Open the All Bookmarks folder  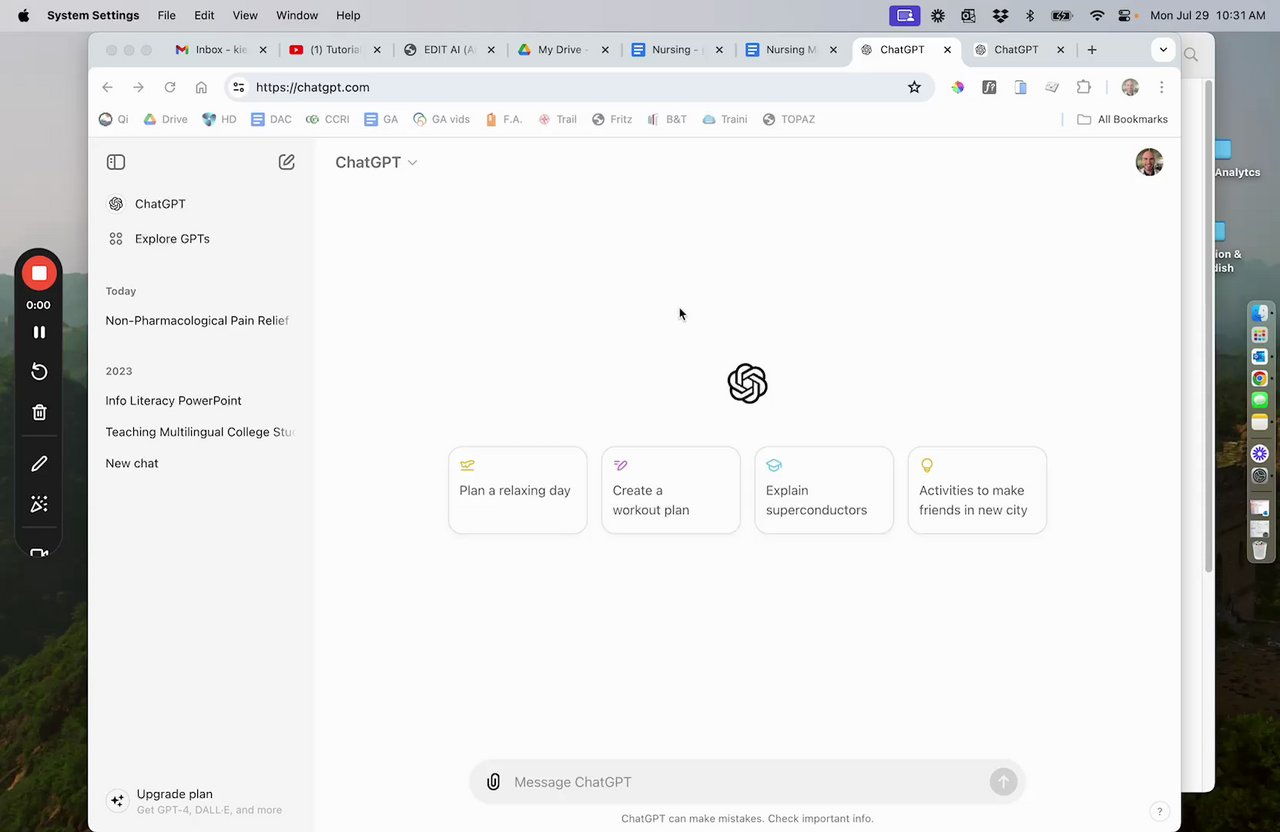pyautogui.click(x=1122, y=119)
